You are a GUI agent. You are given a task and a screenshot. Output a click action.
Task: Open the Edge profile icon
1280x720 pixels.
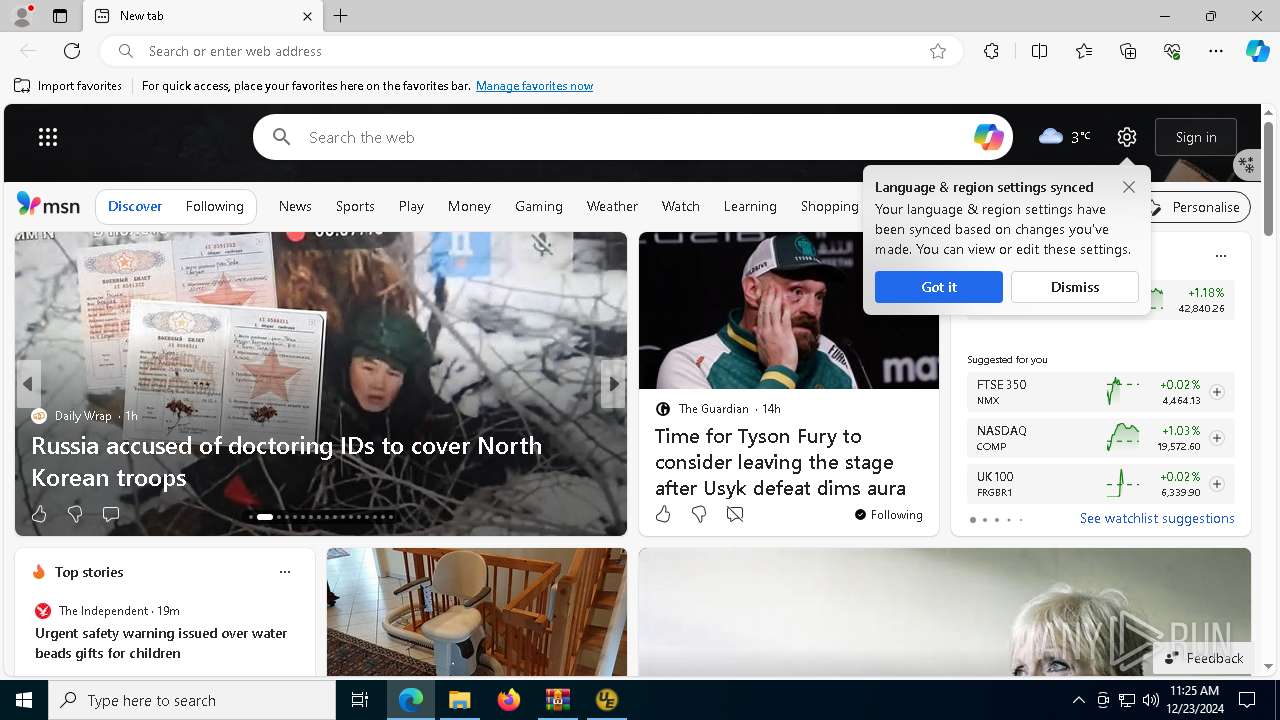coord(21,16)
